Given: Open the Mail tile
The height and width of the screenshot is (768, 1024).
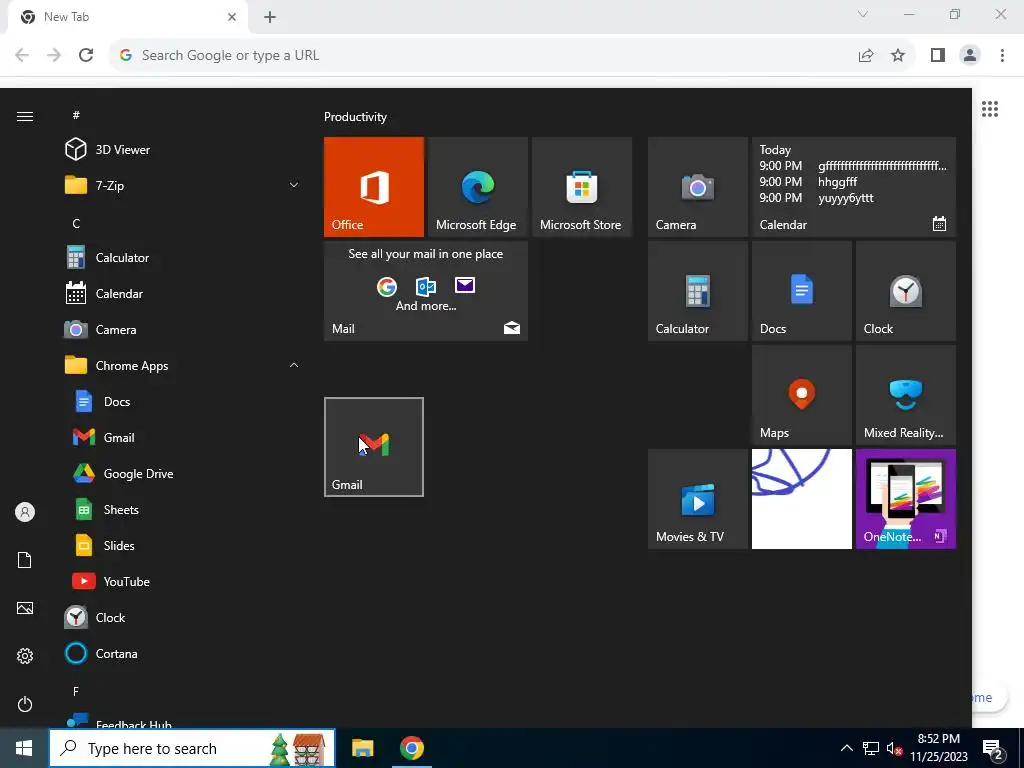Looking at the screenshot, I should point(426,291).
